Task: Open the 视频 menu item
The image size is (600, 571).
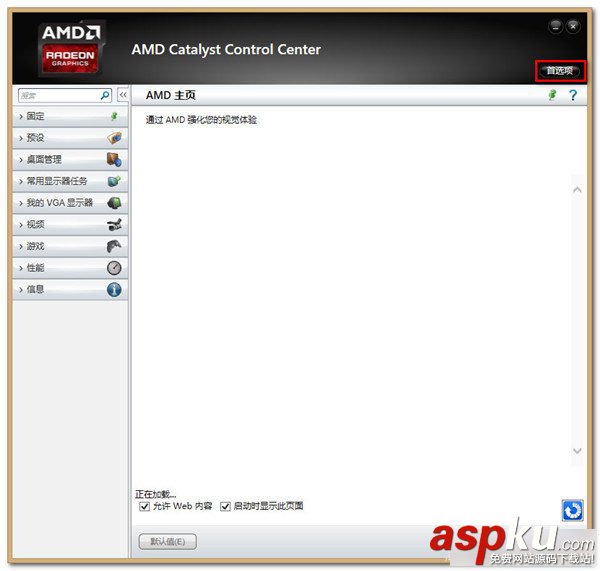Action: (70, 225)
